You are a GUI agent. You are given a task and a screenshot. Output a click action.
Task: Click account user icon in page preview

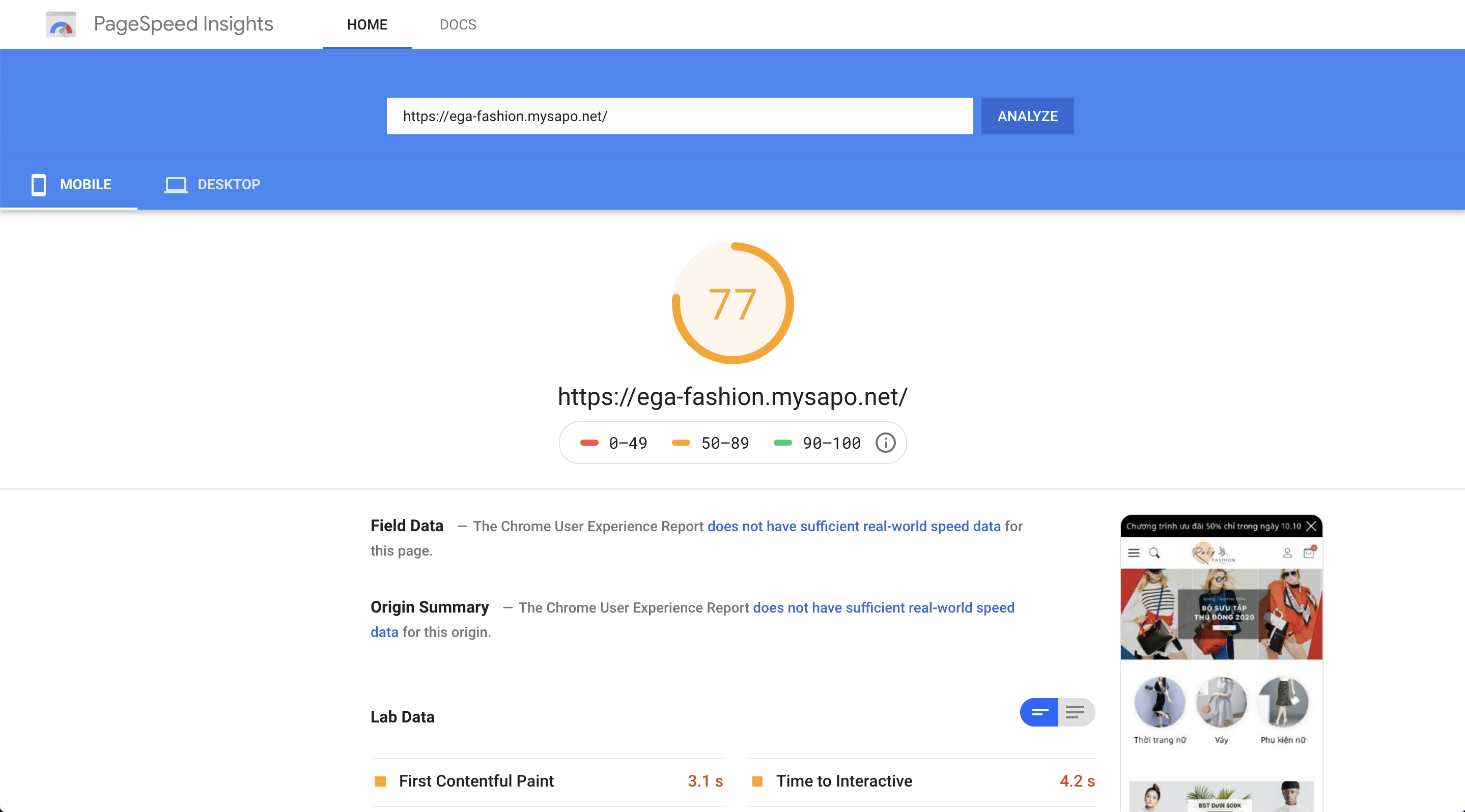1287,553
